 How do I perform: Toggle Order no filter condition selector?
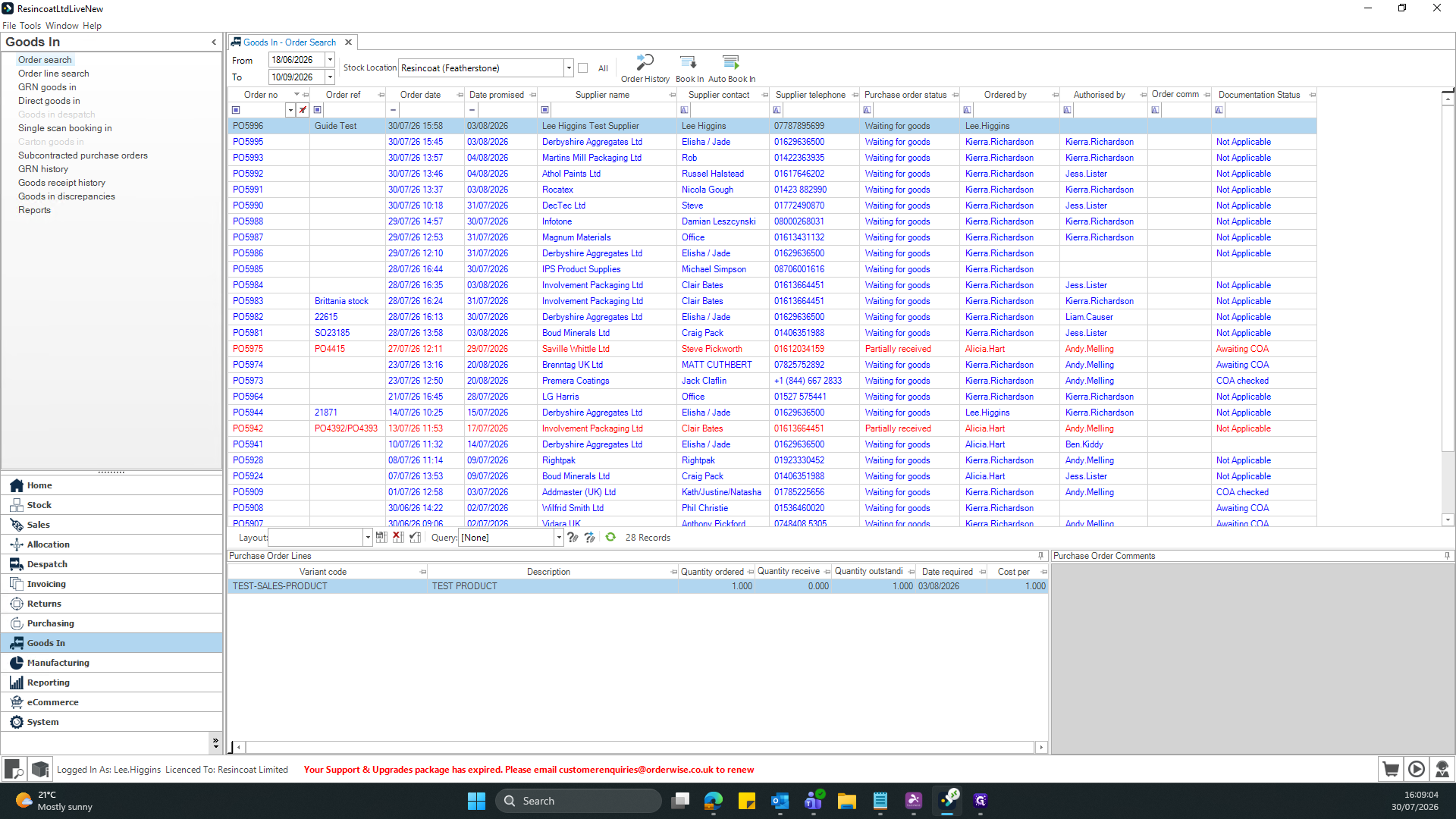click(x=236, y=110)
